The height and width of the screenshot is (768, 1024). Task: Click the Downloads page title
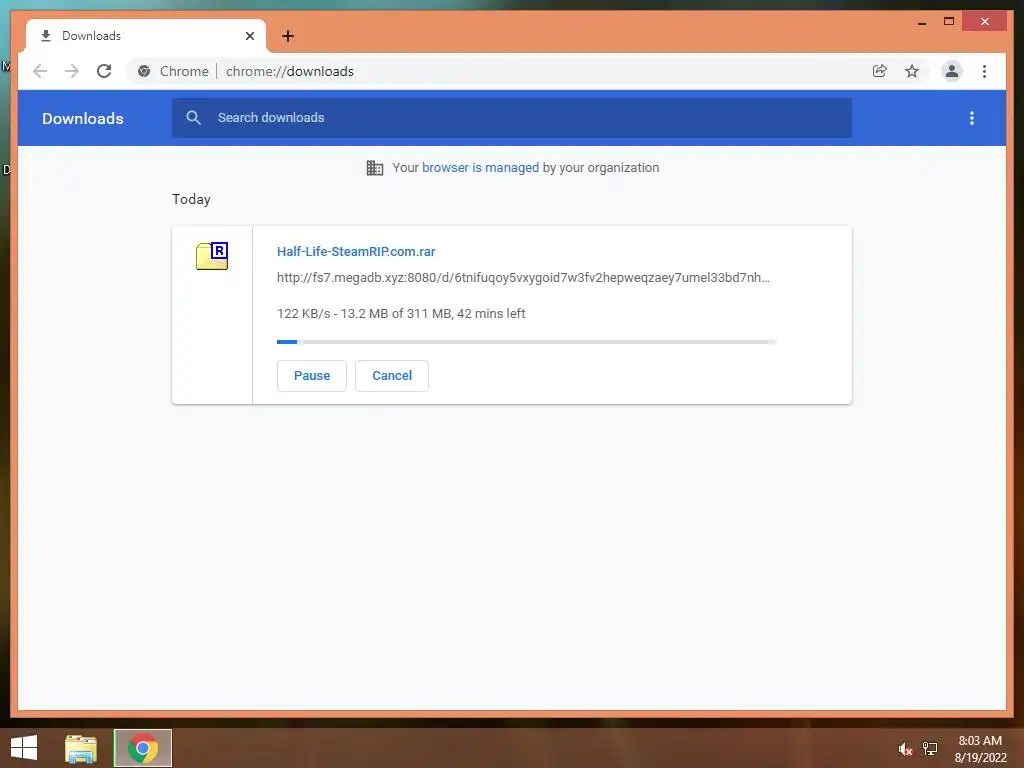tap(82, 118)
